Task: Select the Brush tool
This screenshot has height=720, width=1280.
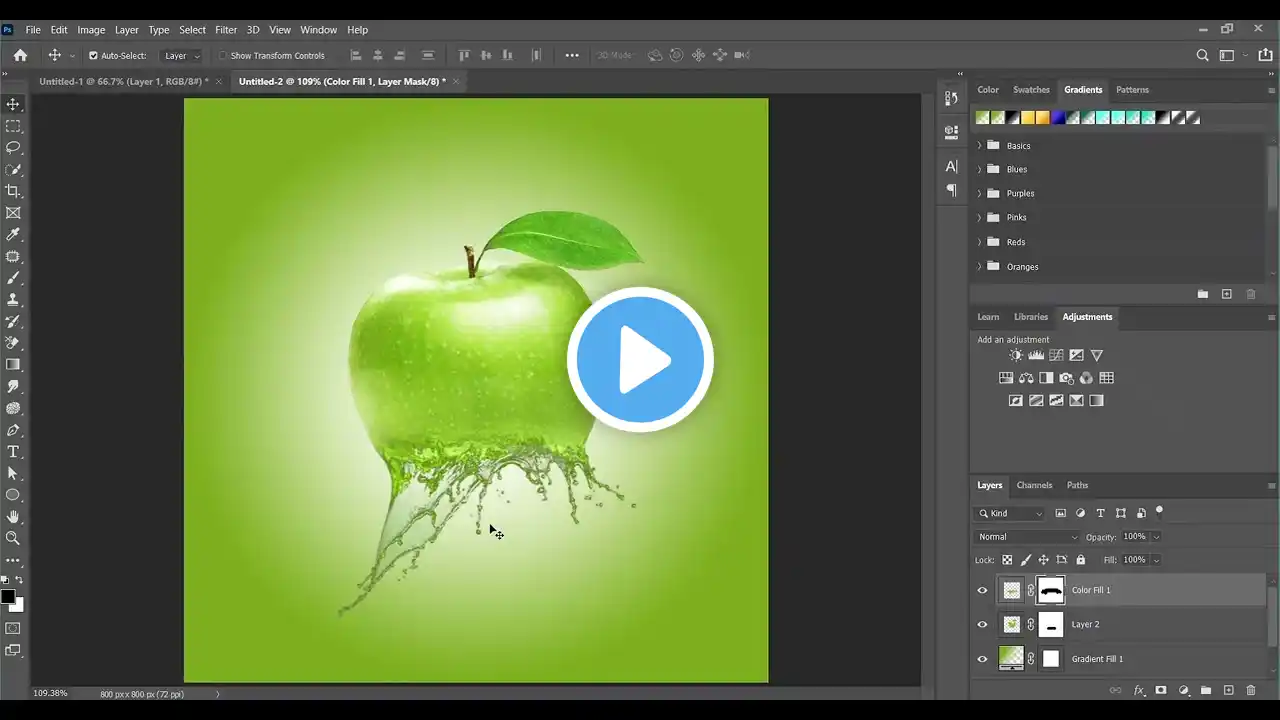Action: [14, 278]
